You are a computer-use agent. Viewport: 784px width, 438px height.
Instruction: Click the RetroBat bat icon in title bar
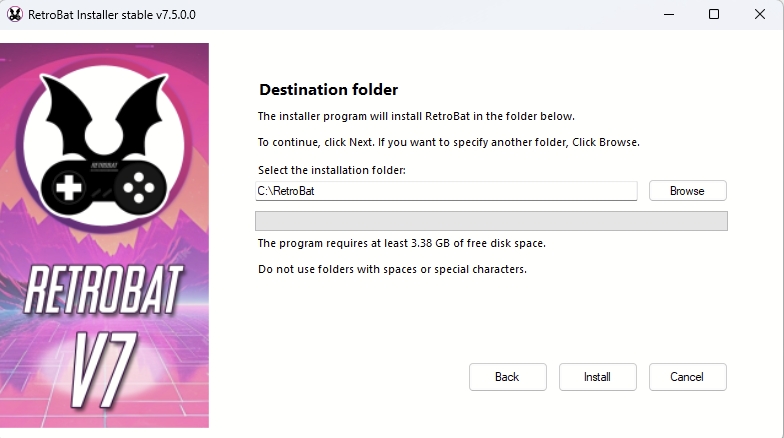click(x=14, y=14)
